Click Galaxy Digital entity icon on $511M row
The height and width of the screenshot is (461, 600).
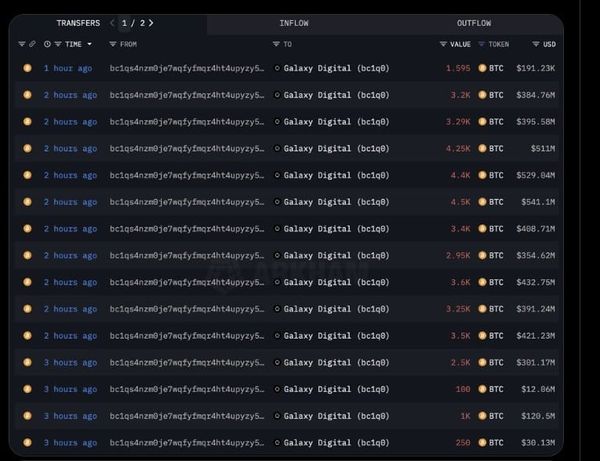pos(277,148)
